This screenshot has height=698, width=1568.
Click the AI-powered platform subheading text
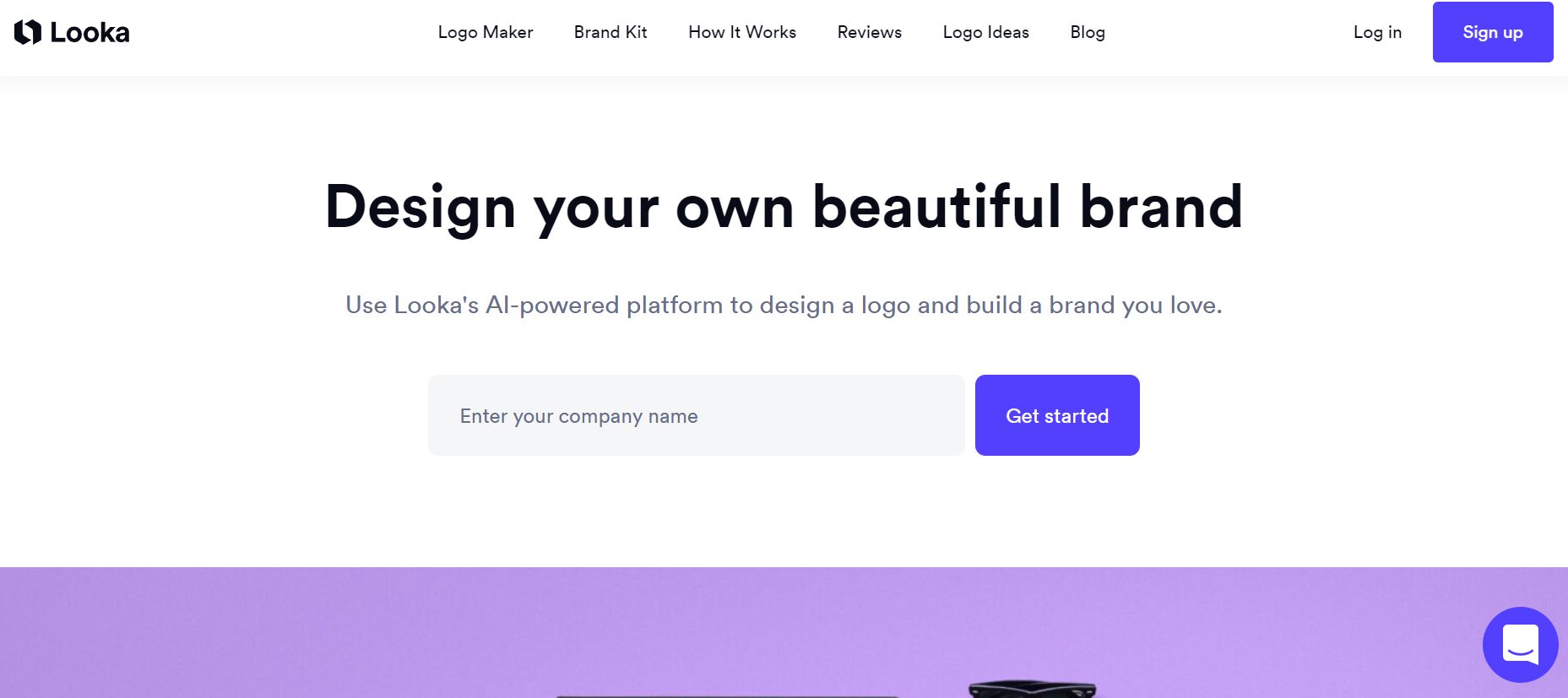pyautogui.click(x=784, y=305)
